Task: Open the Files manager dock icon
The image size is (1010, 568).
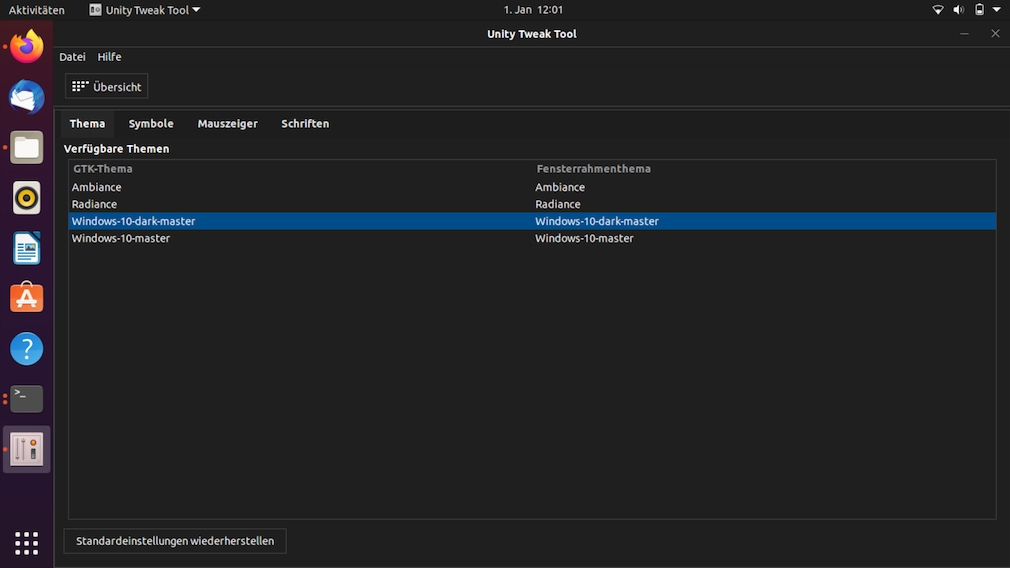Action: point(27,148)
